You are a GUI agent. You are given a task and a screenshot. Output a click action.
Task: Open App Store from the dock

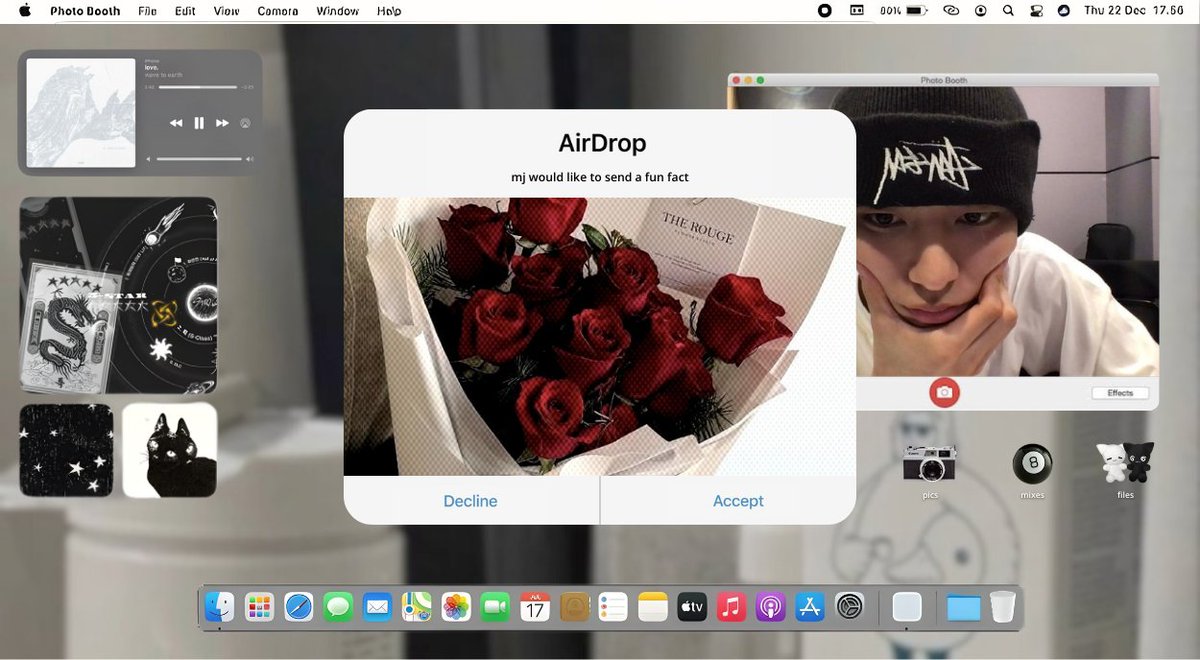click(x=810, y=606)
